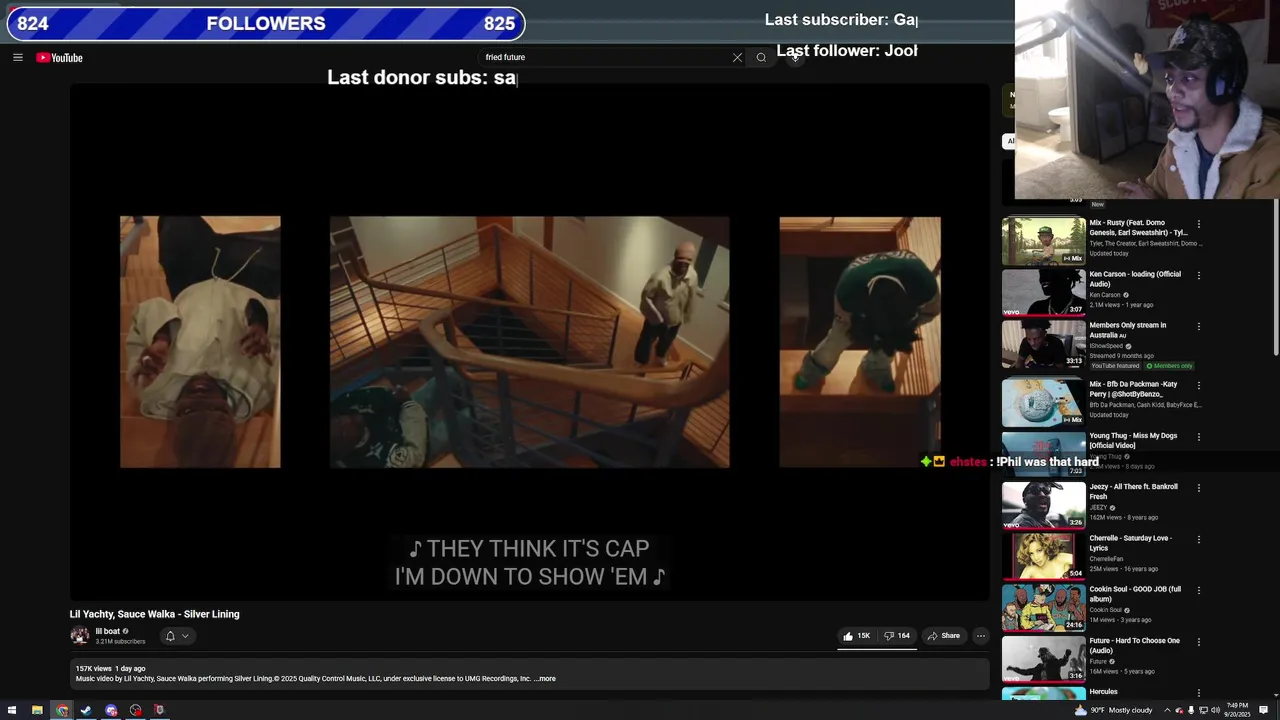Expand description with '...more' link
This screenshot has height=720, width=1280.
coord(545,679)
